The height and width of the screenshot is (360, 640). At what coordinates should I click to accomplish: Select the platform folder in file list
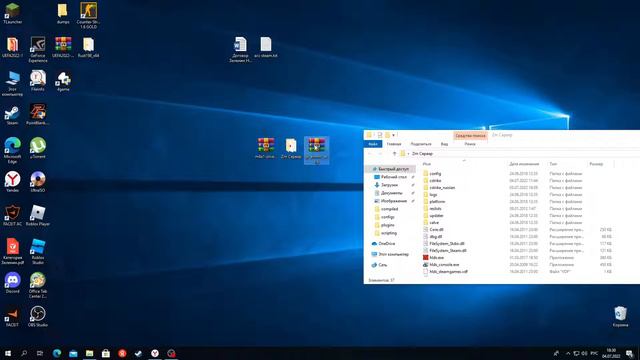coord(438,202)
